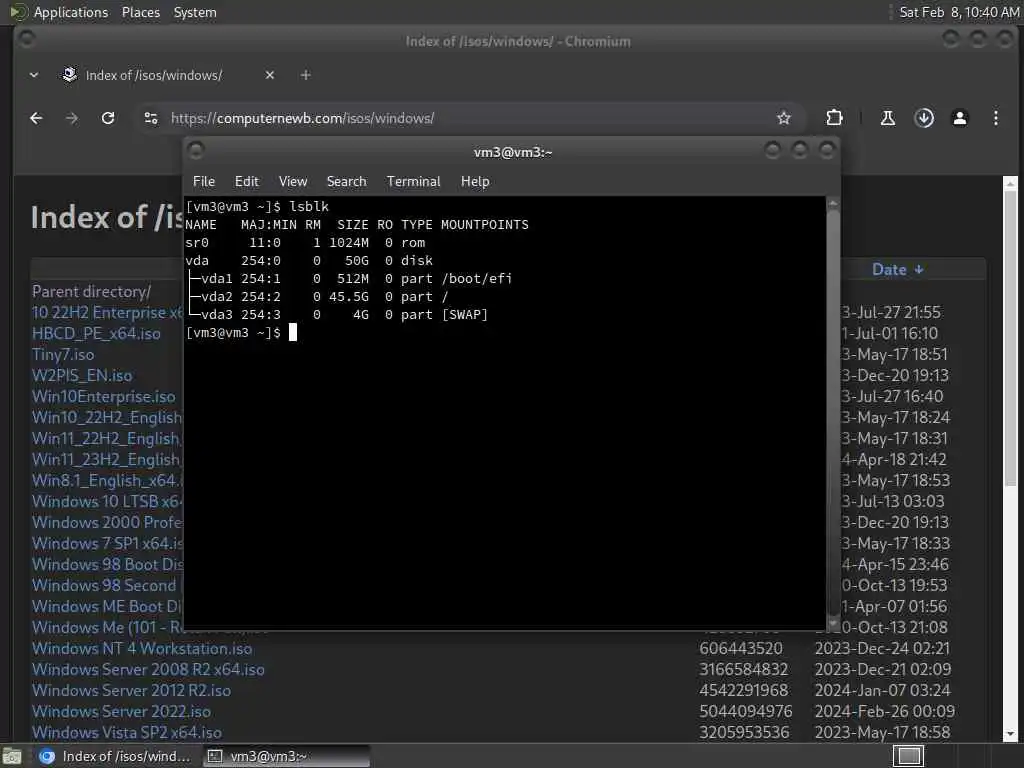Click the terminal vertical scrollbar
The height and width of the screenshot is (768, 1024).
point(833,413)
